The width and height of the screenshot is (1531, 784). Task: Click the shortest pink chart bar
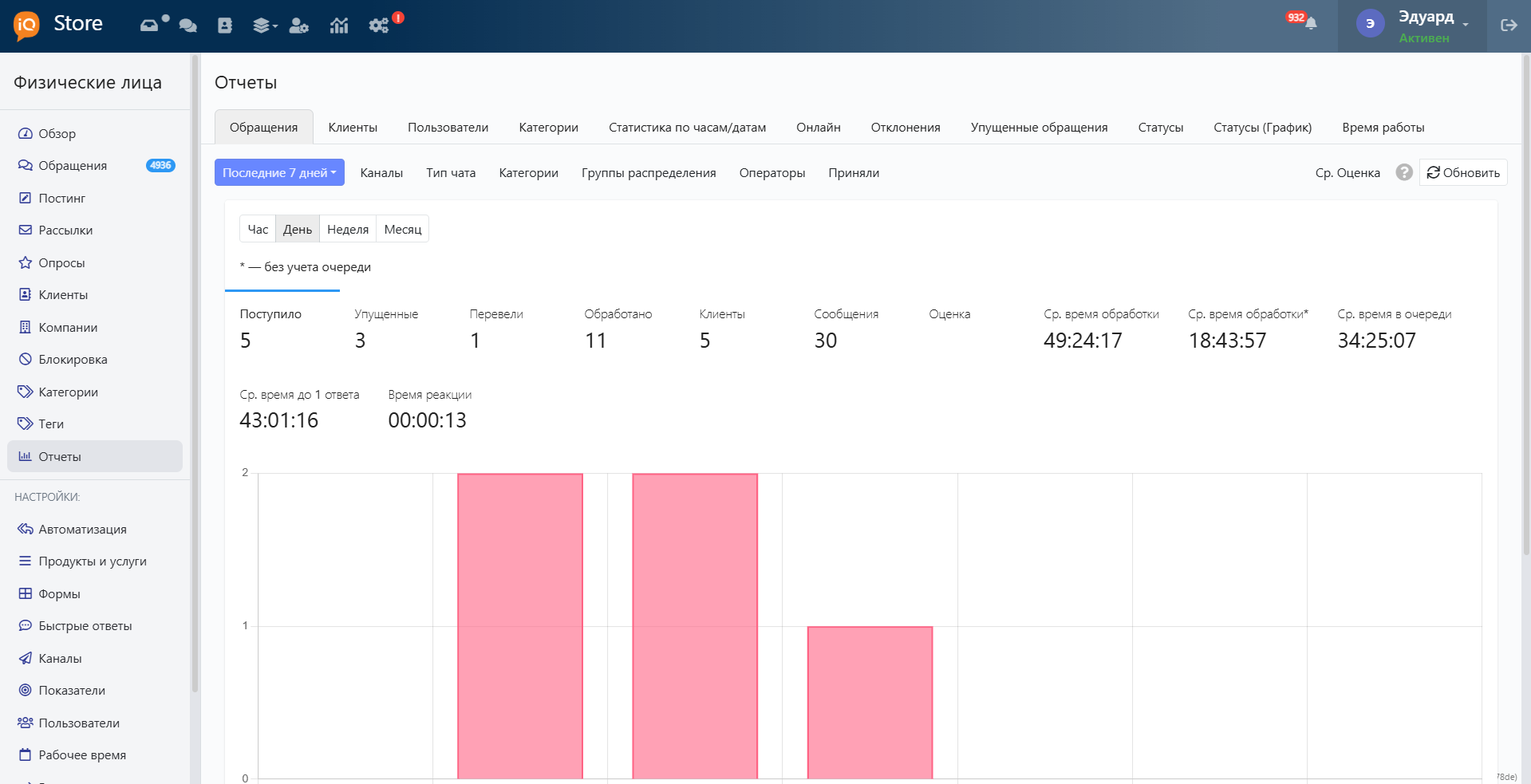(870, 703)
